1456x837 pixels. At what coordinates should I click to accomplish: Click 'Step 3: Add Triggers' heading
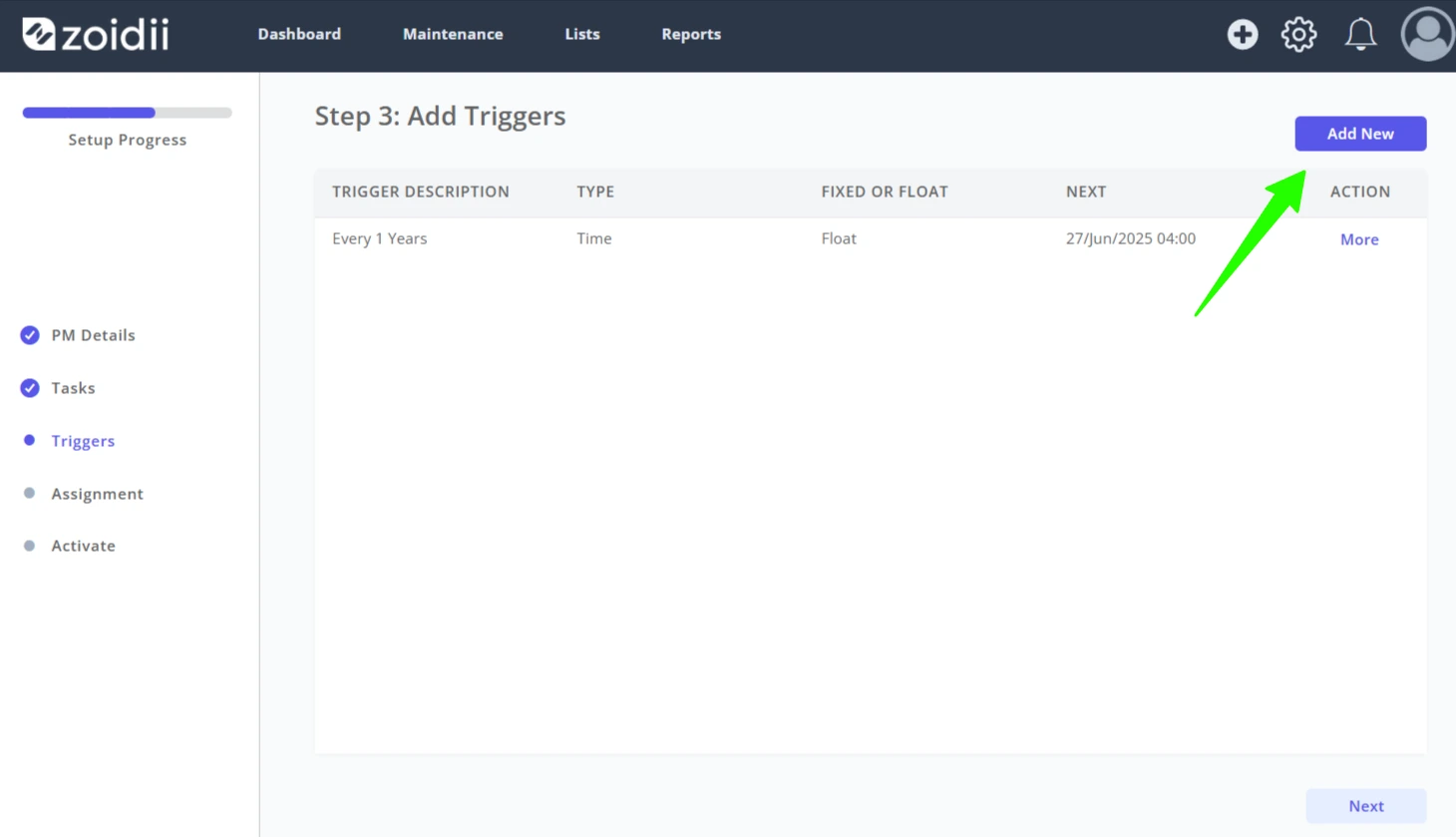(440, 116)
